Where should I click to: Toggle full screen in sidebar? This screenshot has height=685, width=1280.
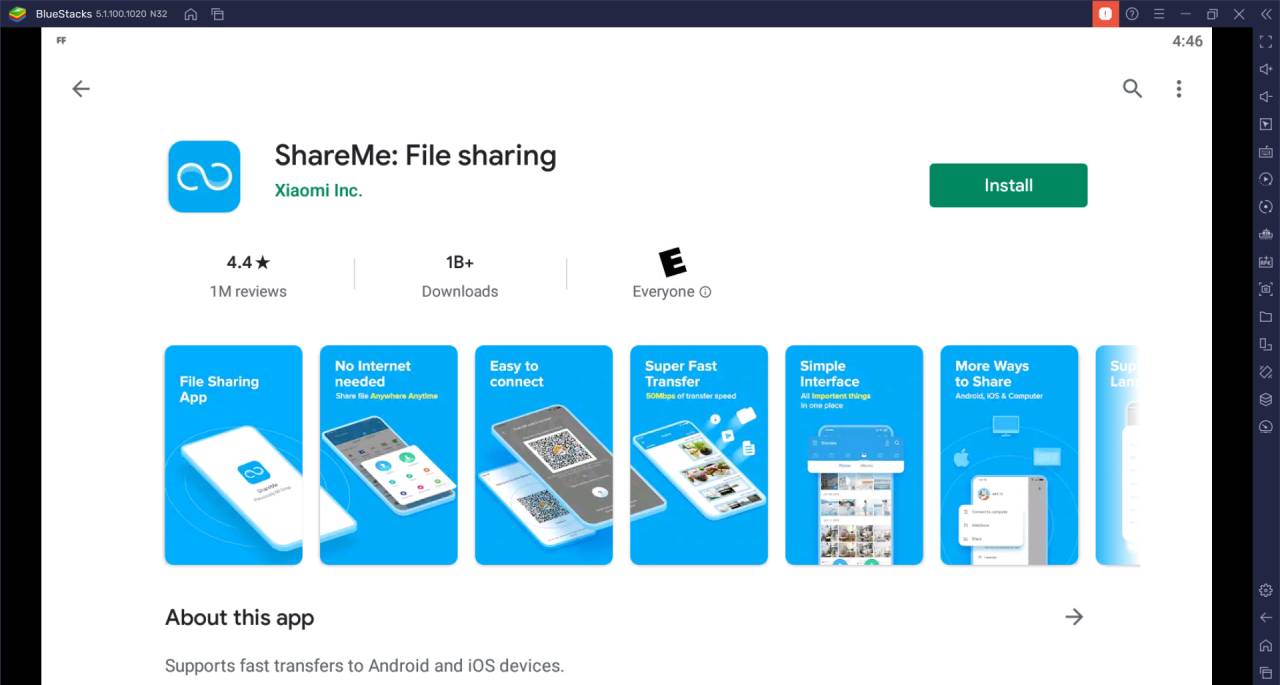[x=1266, y=42]
